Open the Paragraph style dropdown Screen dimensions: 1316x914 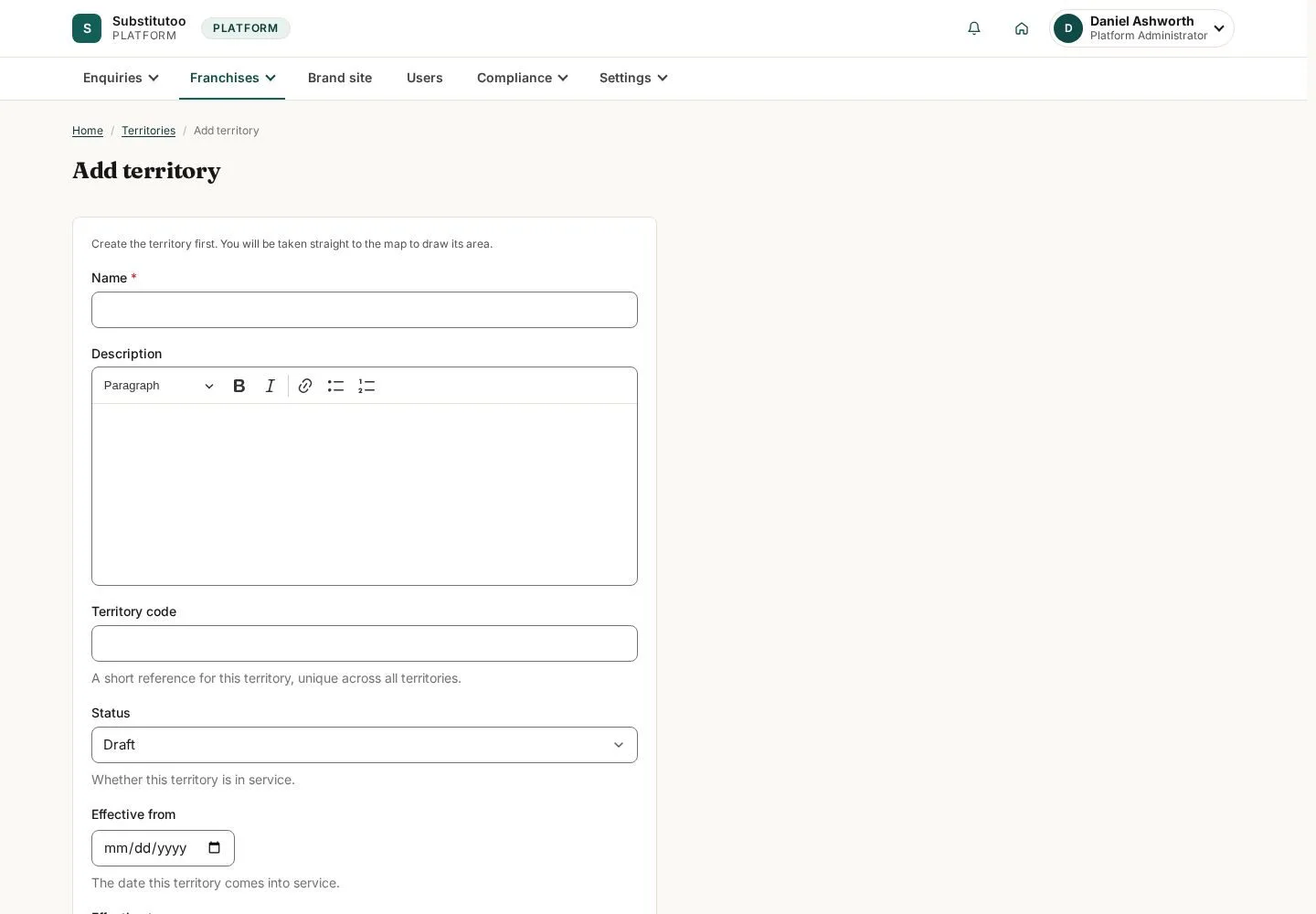[159, 386]
